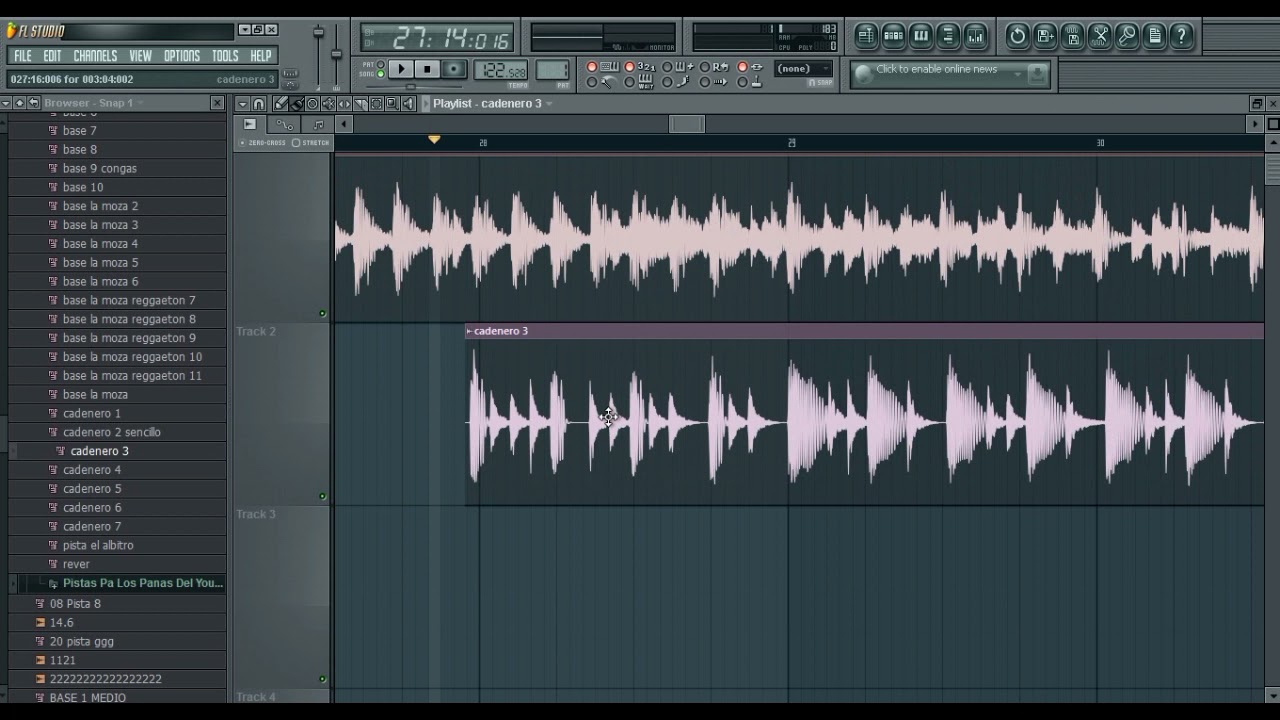Show the project Browser icon
Image resolution: width=1280 pixels, height=720 pixels.
click(948, 36)
